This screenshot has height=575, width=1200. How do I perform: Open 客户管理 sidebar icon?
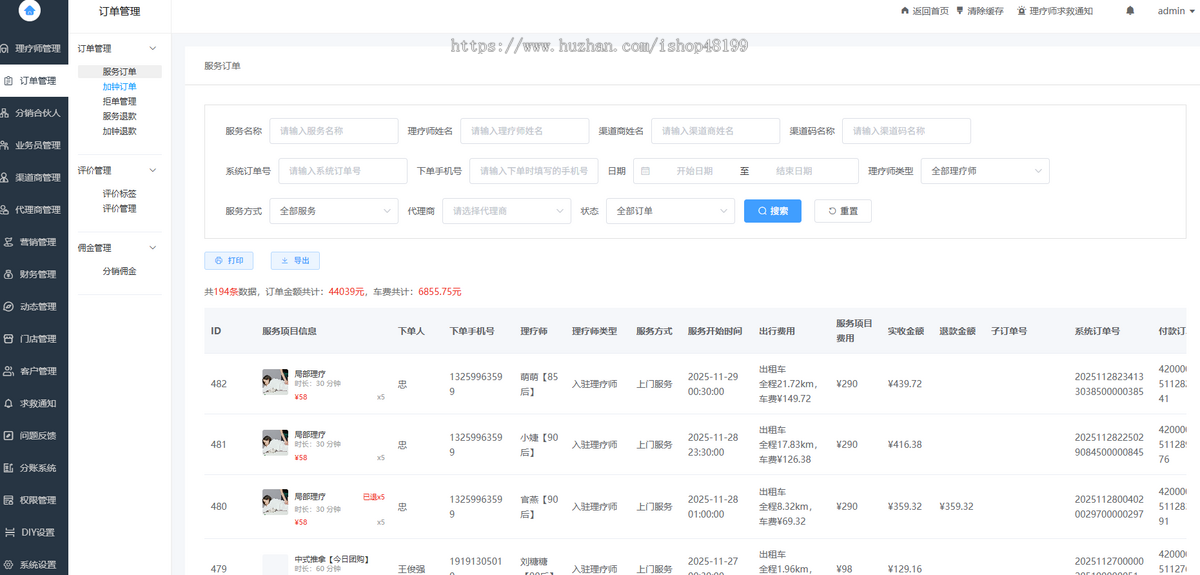pos(9,371)
